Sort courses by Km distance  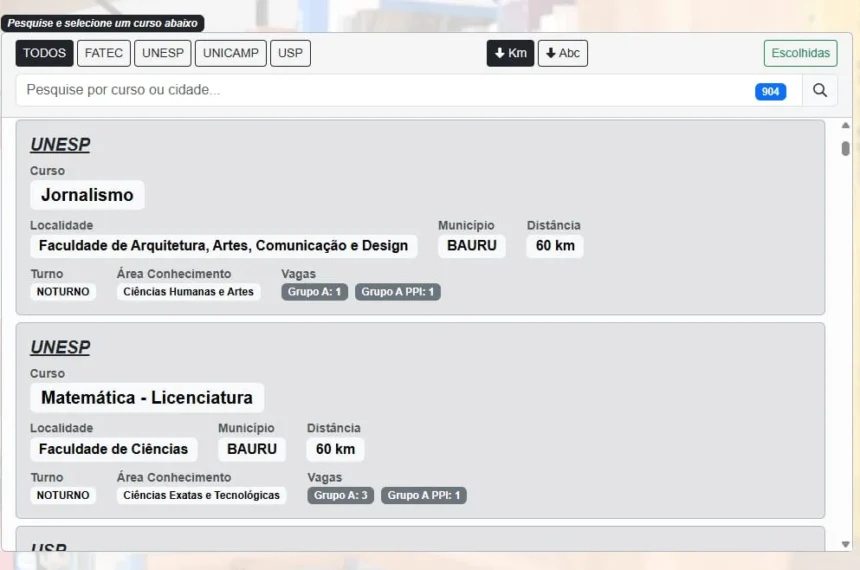tap(510, 53)
